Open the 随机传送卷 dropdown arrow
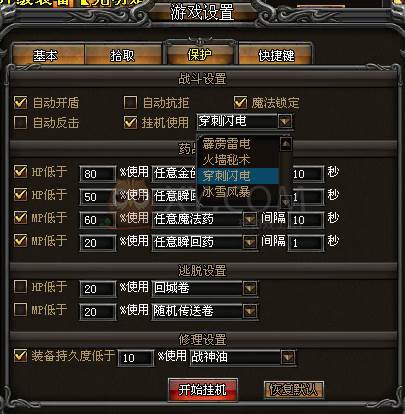The width and height of the screenshot is (405, 414). click(x=250, y=311)
